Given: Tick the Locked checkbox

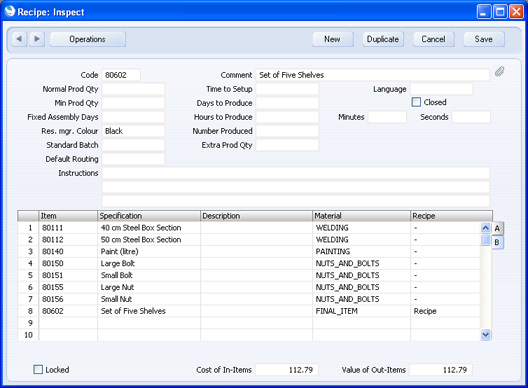Looking at the screenshot, I should [x=38, y=369].
